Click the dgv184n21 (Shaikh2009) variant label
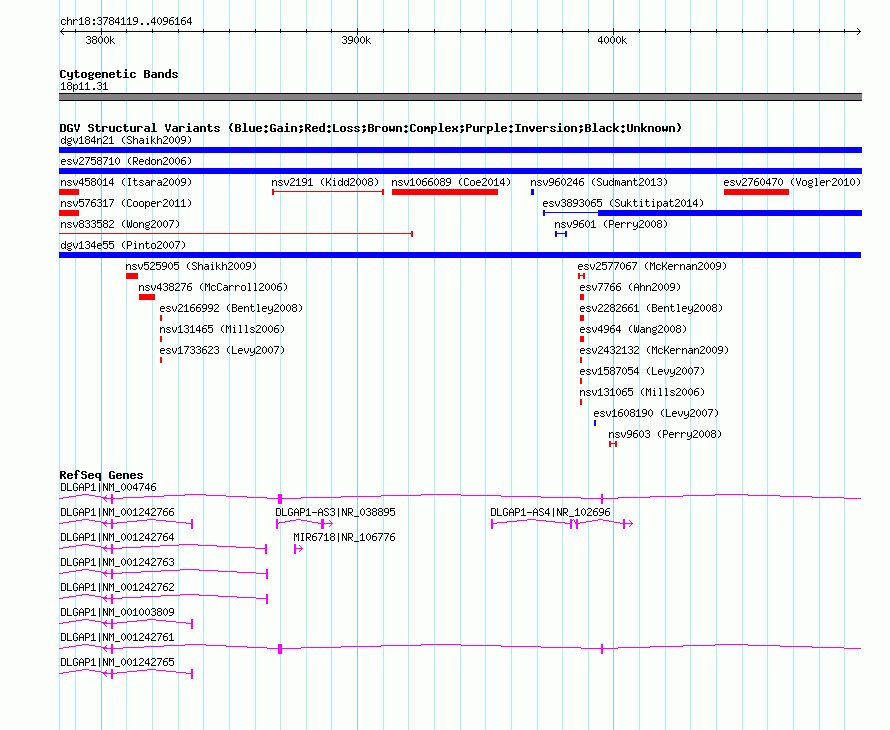 [x=126, y=140]
